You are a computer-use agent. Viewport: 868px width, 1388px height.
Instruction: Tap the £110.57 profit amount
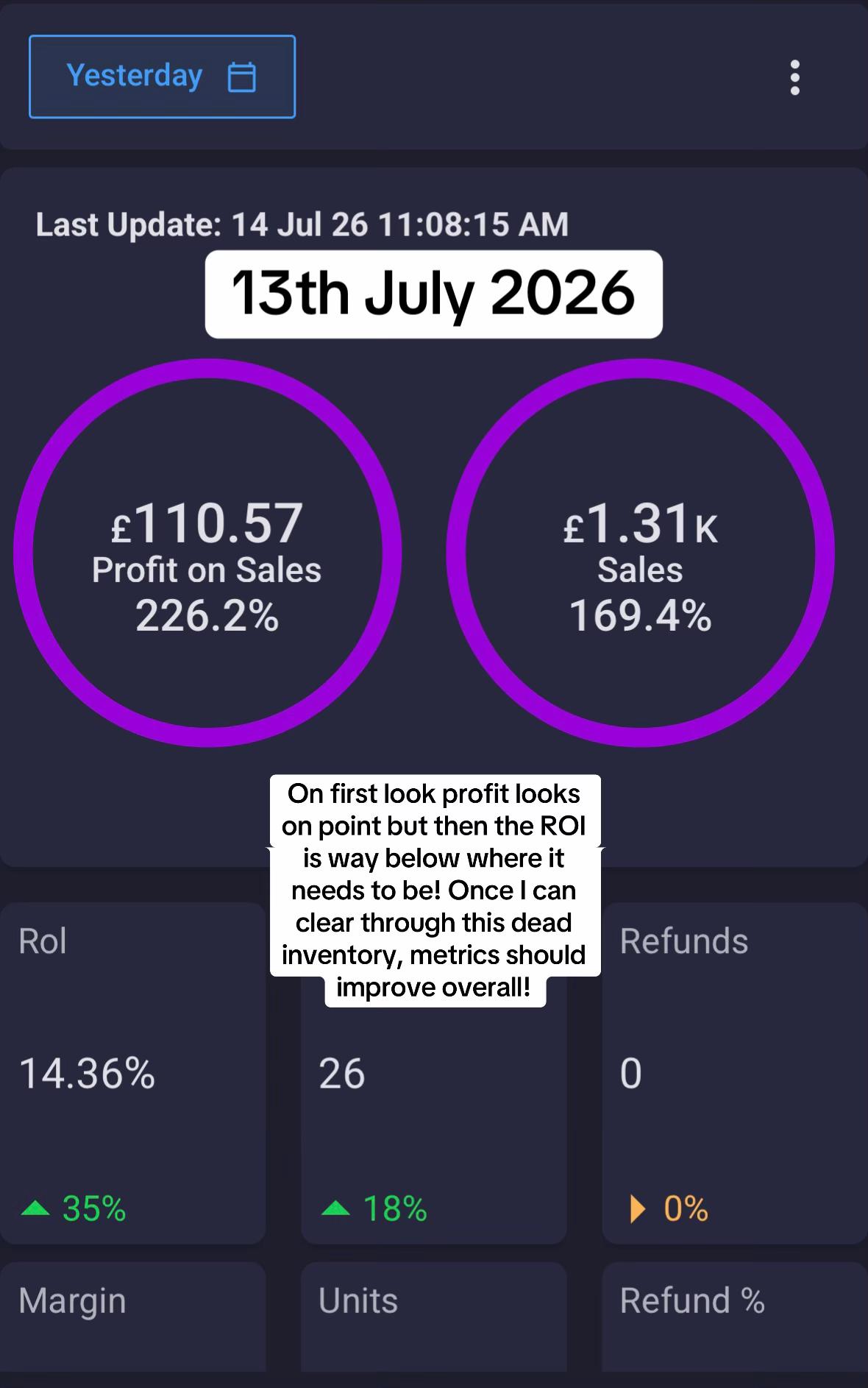pyautogui.click(x=207, y=523)
